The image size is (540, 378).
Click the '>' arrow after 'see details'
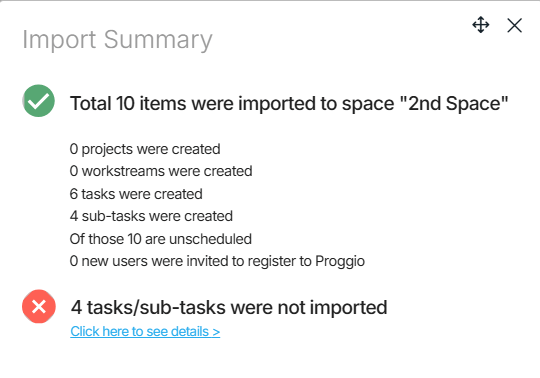216,332
